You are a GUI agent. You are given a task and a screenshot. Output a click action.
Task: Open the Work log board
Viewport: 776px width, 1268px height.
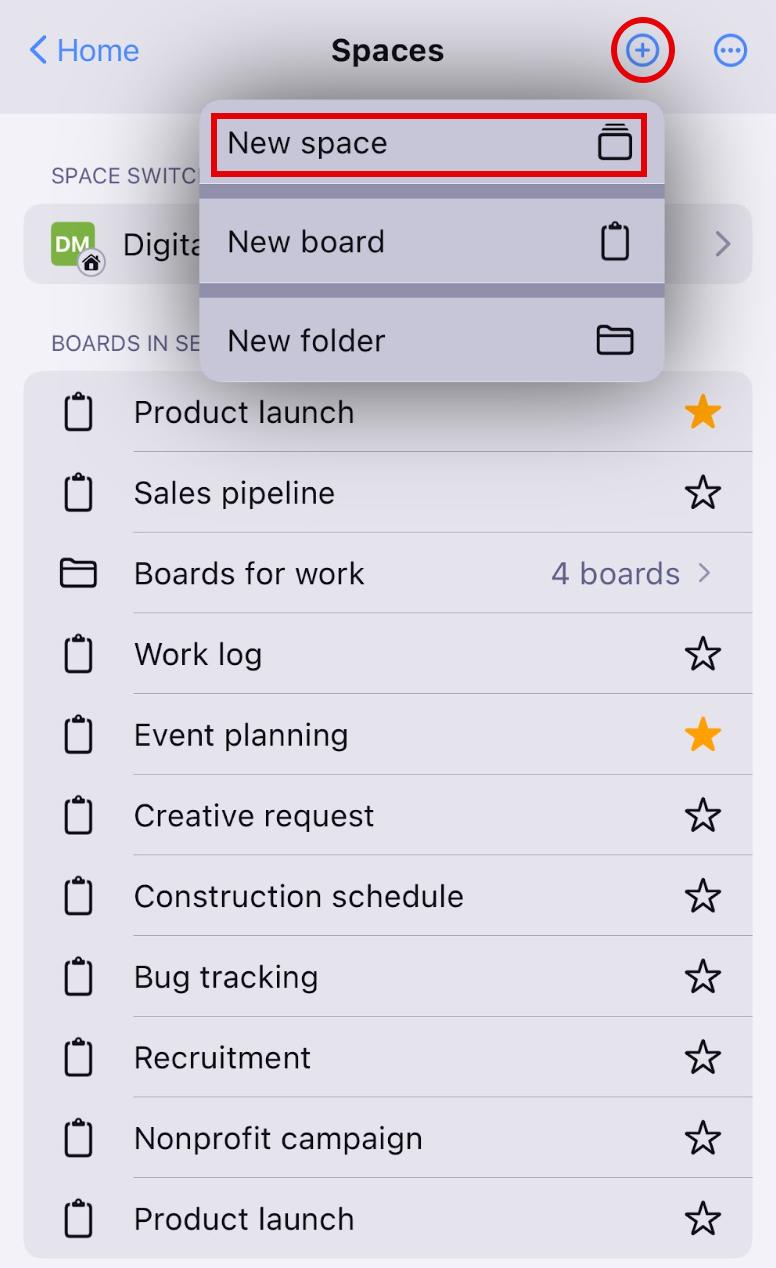click(198, 655)
